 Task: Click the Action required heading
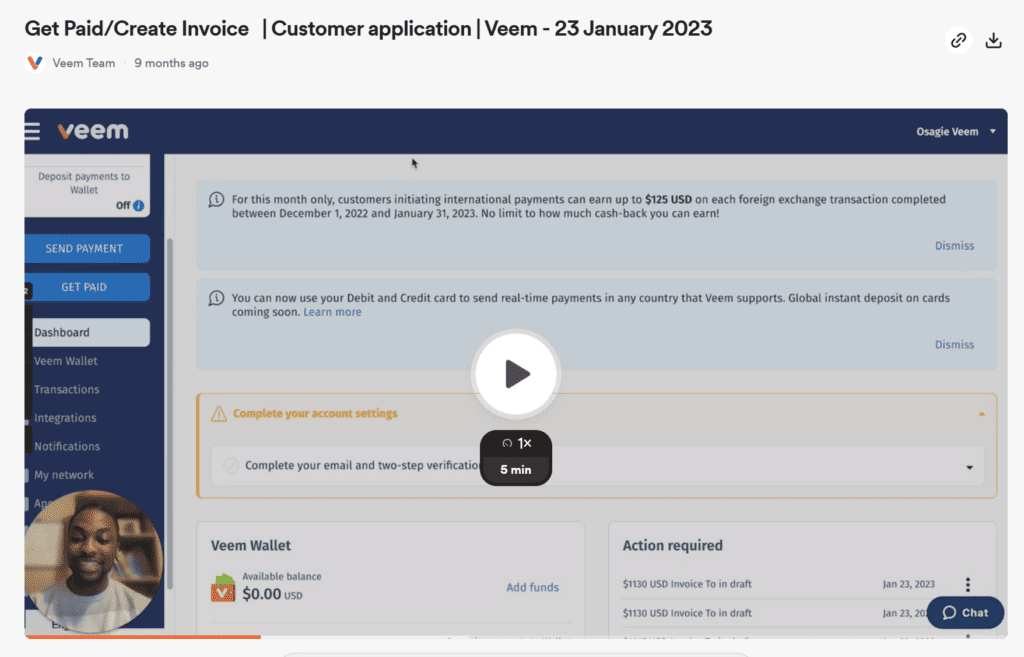click(673, 546)
